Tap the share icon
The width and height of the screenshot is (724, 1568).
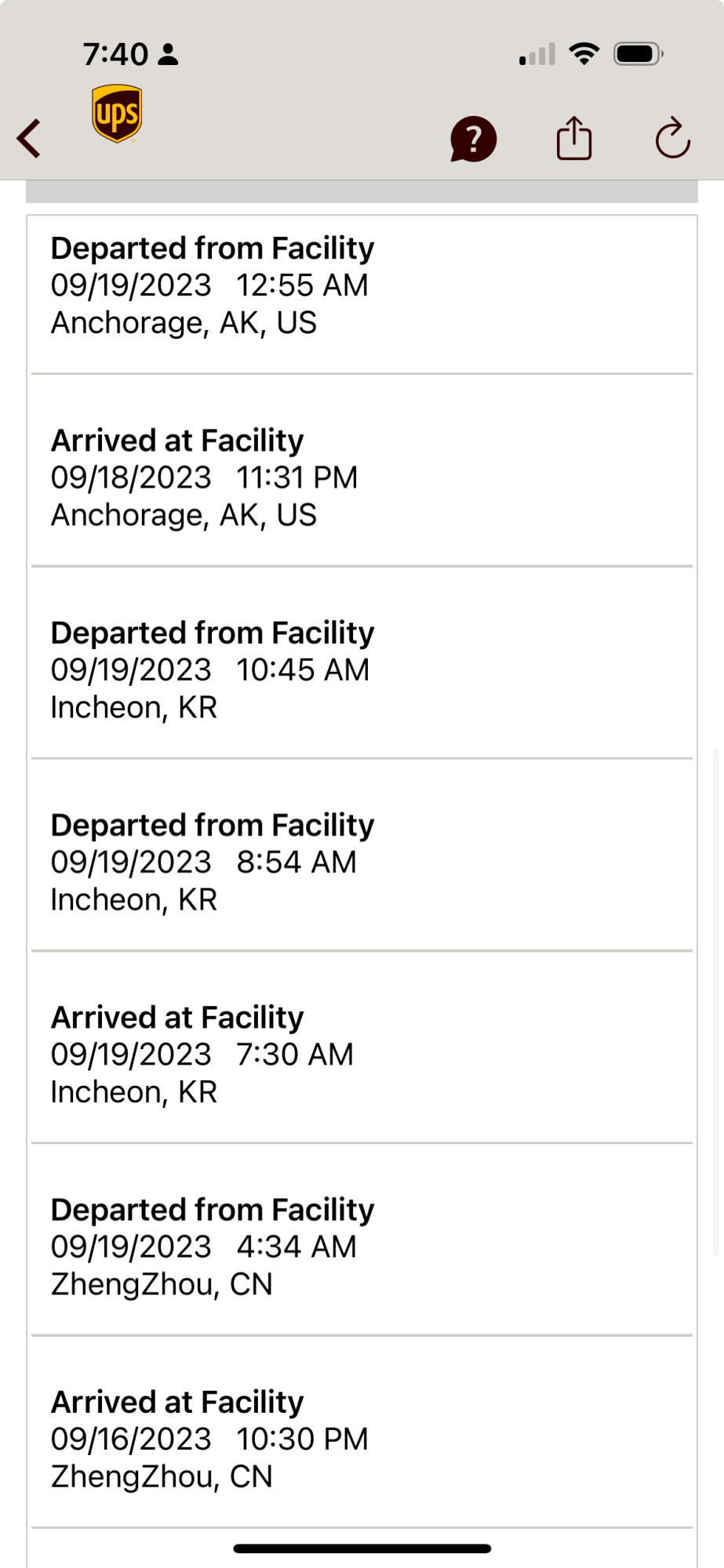coord(574,139)
